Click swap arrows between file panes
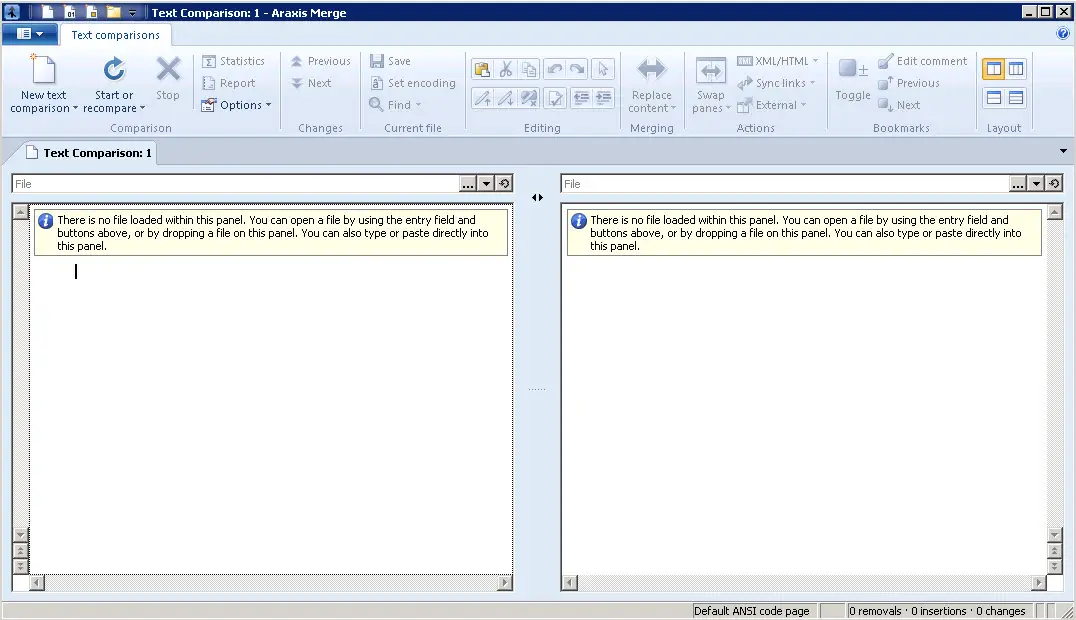1076x620 pixels. (537, 197)
